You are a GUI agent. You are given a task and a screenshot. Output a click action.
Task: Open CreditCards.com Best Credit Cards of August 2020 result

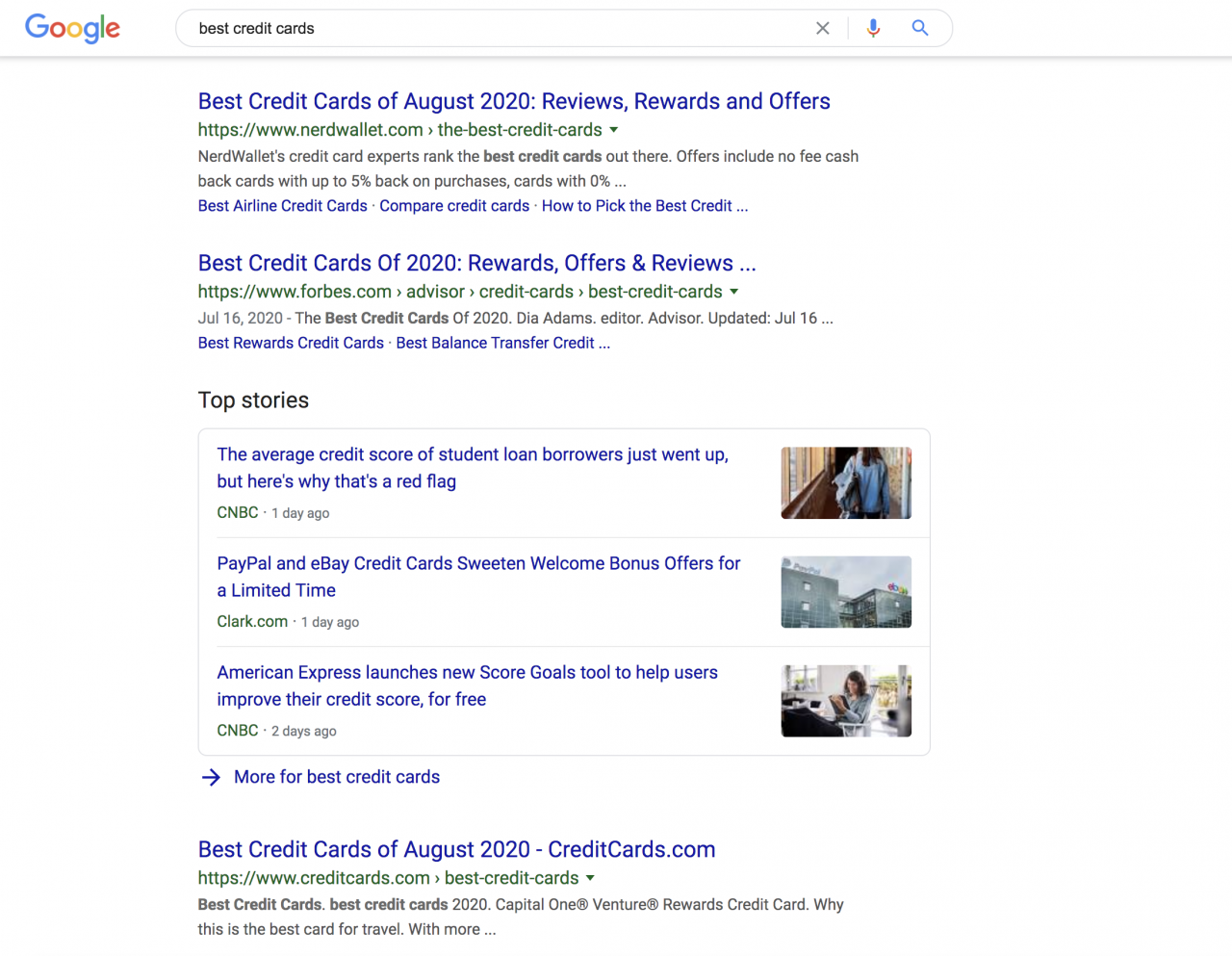click(456, 849)
